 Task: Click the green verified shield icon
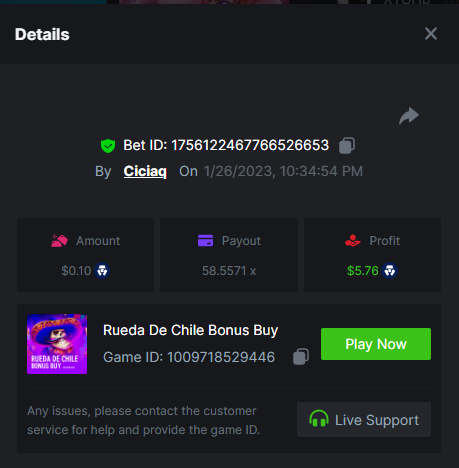tap(108, 146)
